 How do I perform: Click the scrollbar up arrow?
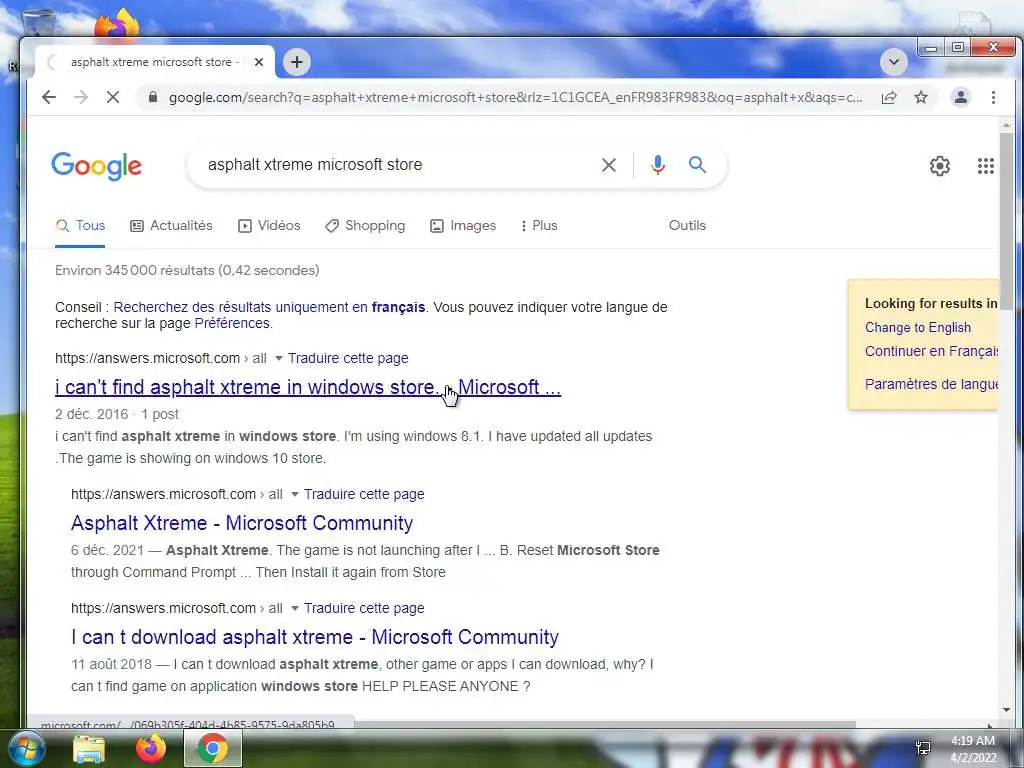point(1006,124)
